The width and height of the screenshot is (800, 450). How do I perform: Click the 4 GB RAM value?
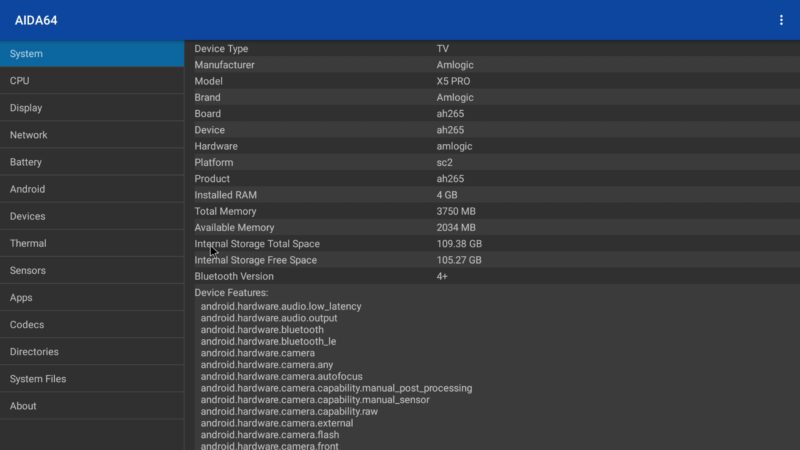(x=446, y=195)
